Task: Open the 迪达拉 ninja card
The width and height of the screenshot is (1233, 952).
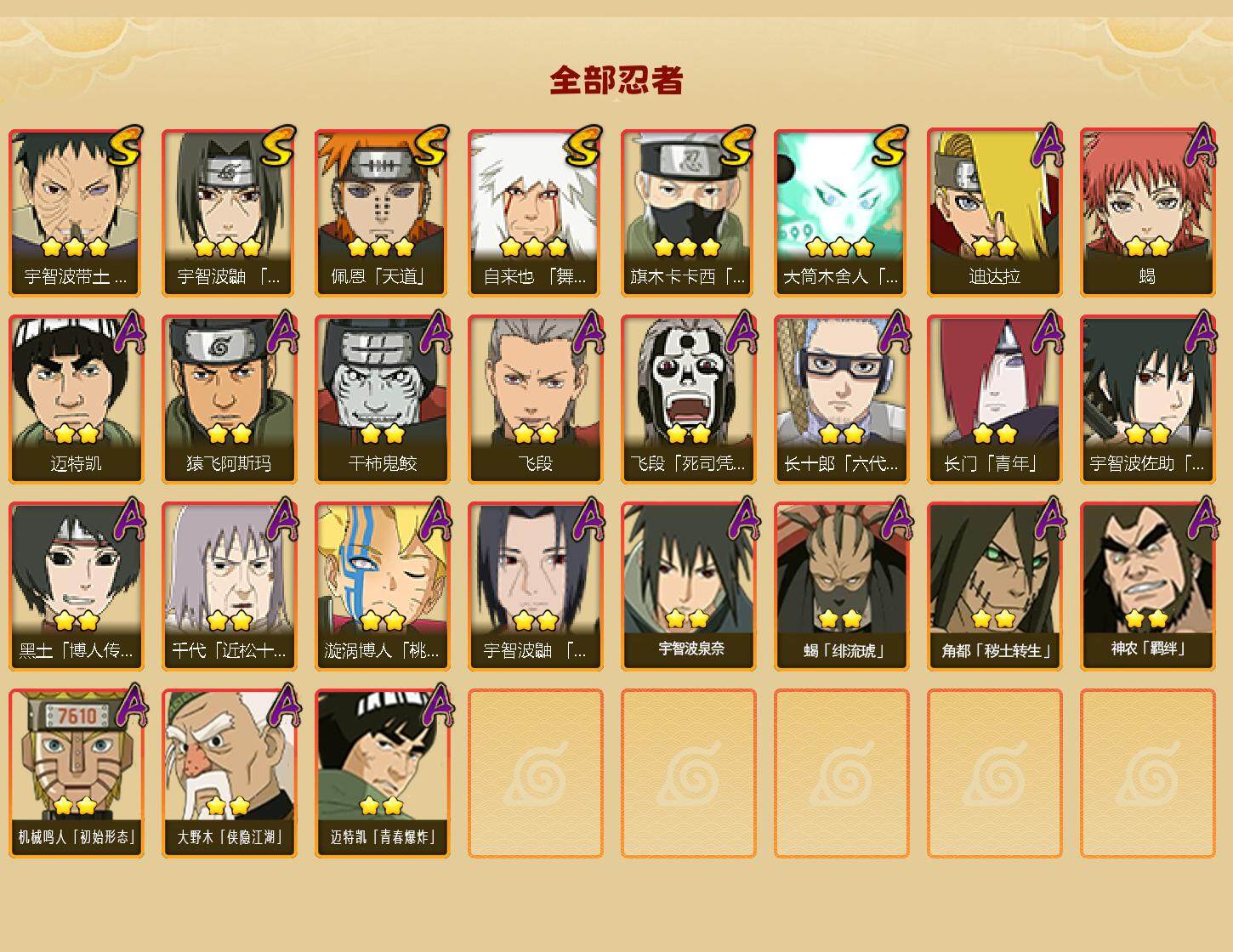Action: tap(995, 212)
